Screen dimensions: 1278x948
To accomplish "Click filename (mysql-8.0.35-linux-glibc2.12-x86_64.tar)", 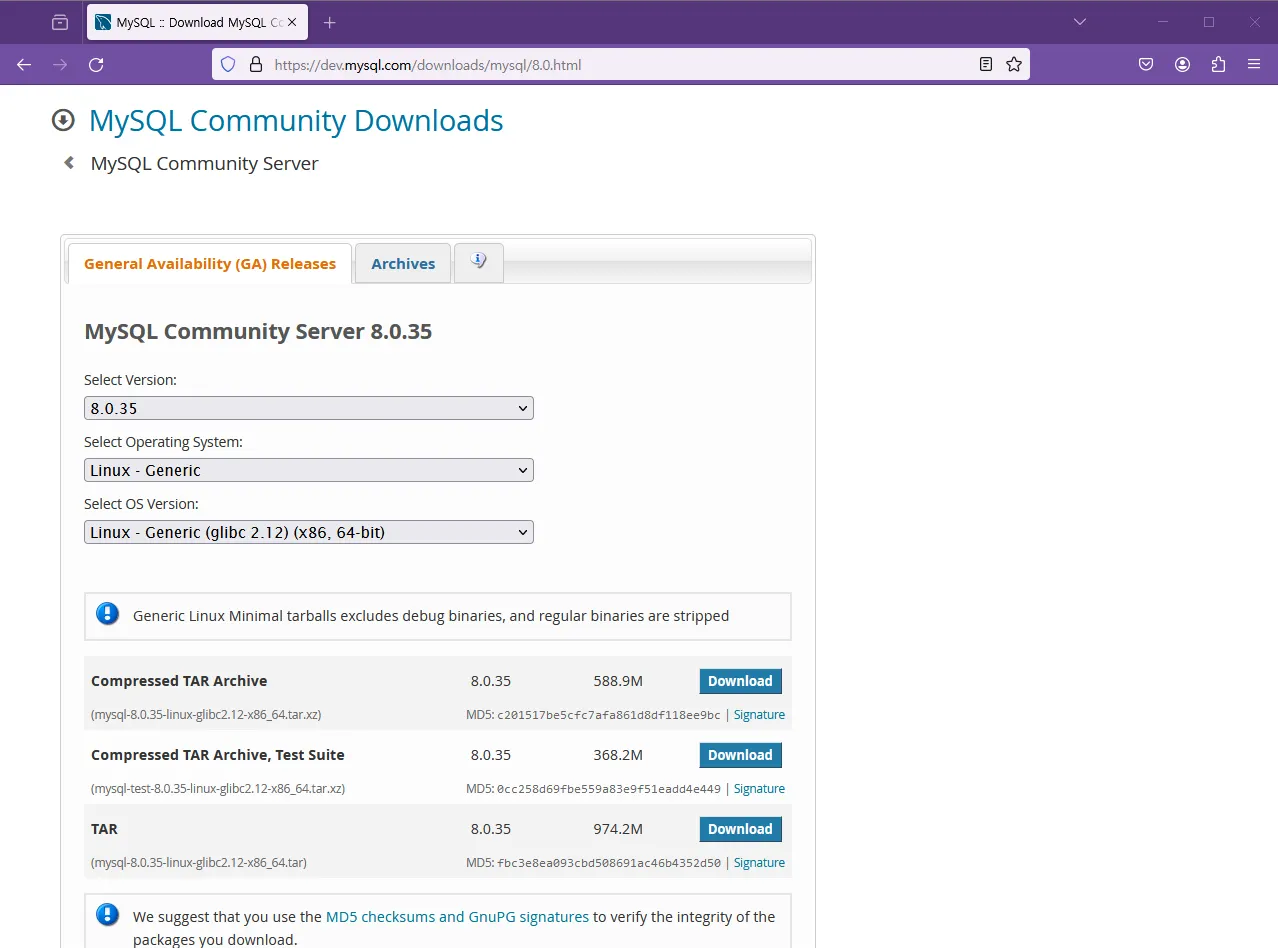I will [199, 863].
